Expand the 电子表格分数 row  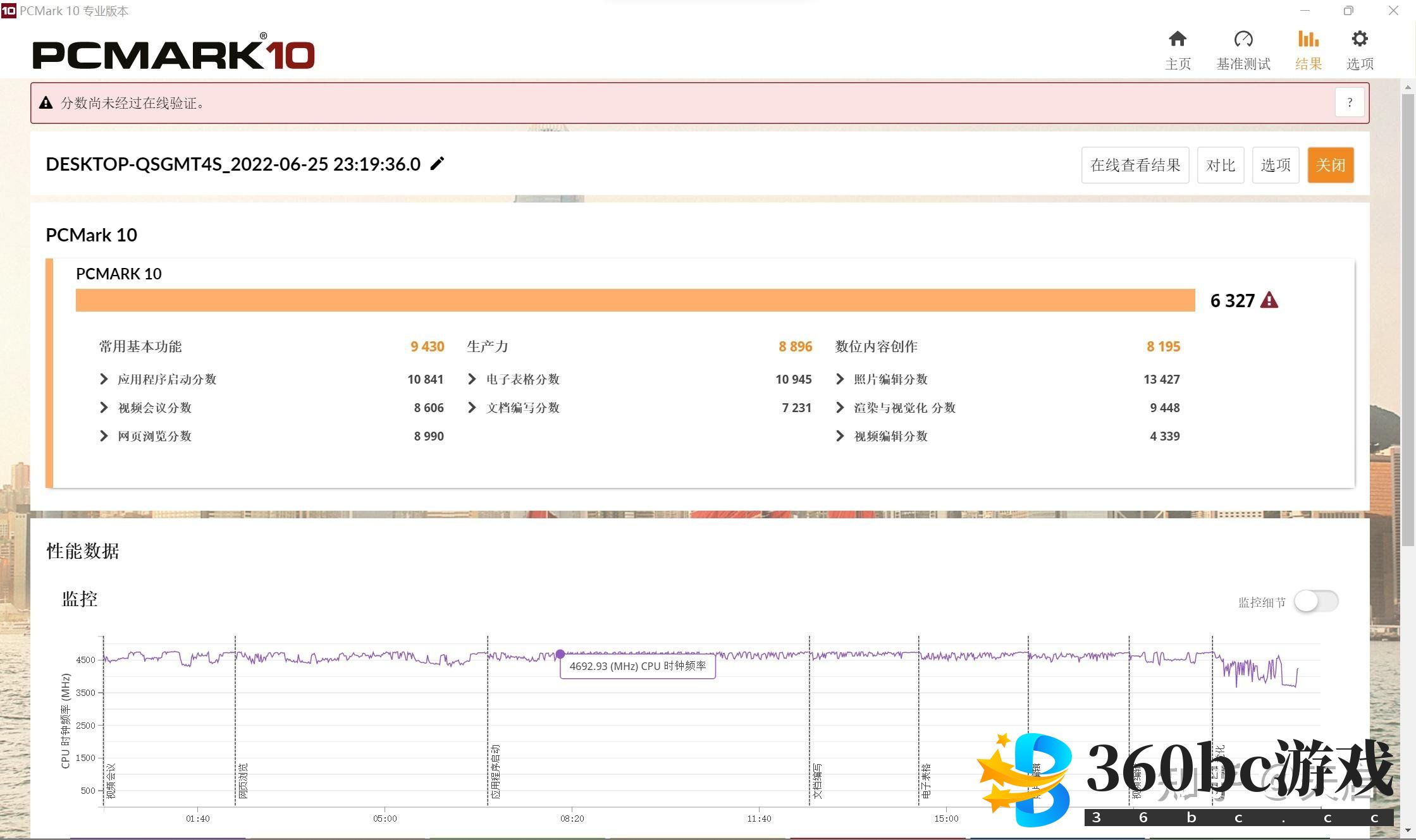click(472, 379)
